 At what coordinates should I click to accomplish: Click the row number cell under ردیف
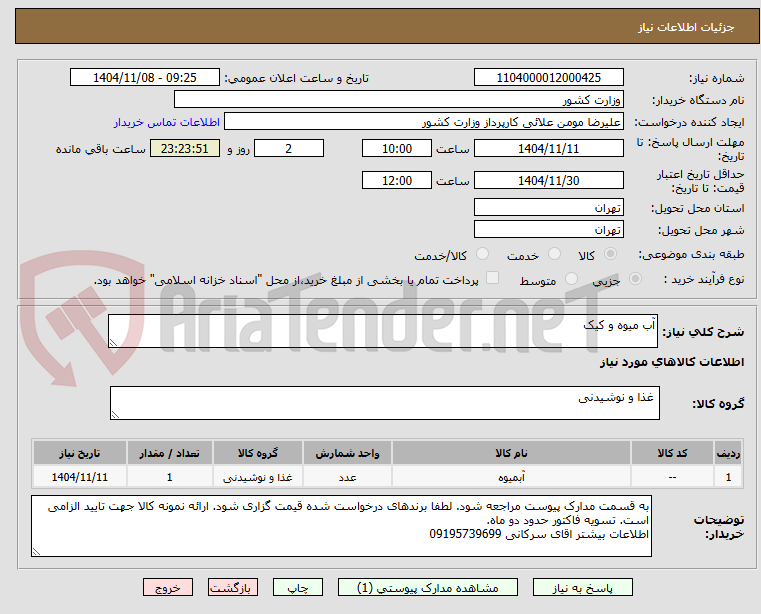coord(728,477)
